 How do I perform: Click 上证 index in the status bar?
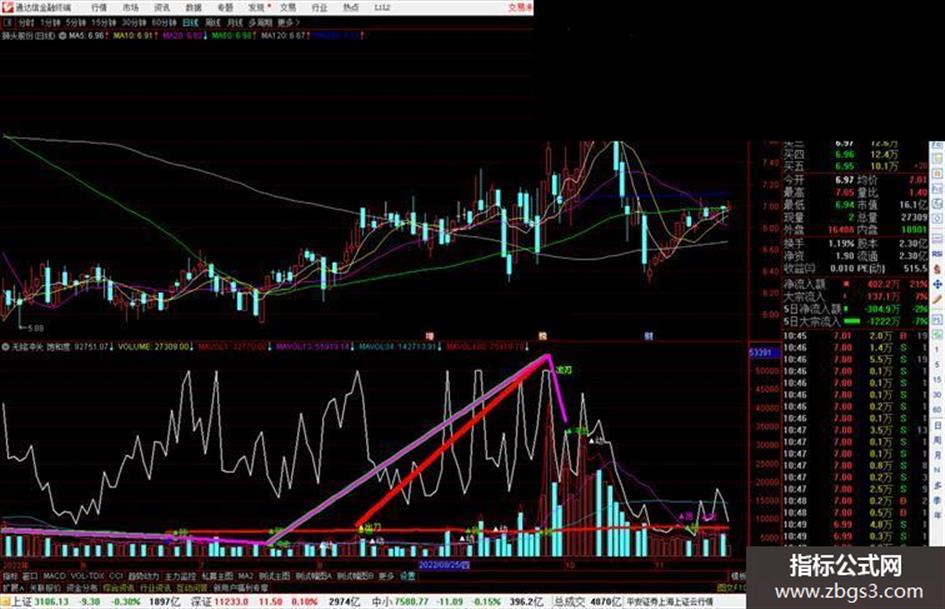tap(21, 602)
